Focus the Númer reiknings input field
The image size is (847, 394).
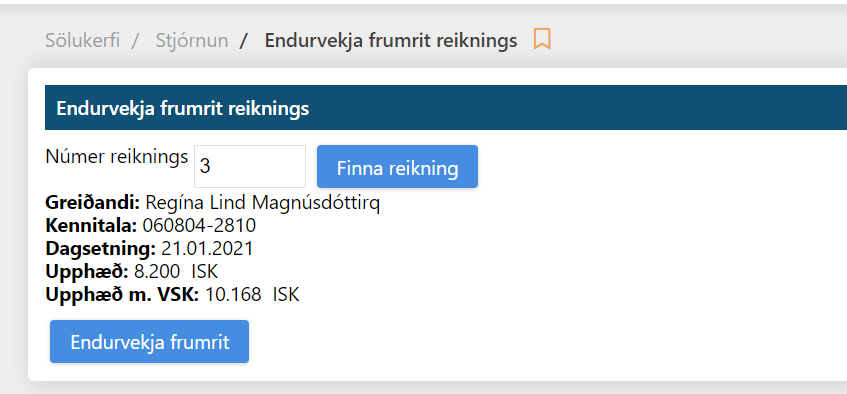(x=250, y=166)
